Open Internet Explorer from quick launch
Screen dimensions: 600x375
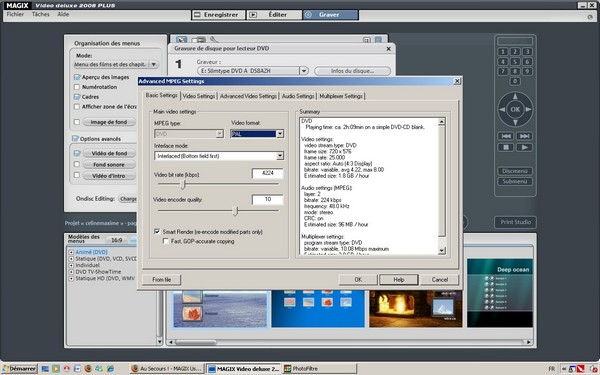(x=110, y=368)
